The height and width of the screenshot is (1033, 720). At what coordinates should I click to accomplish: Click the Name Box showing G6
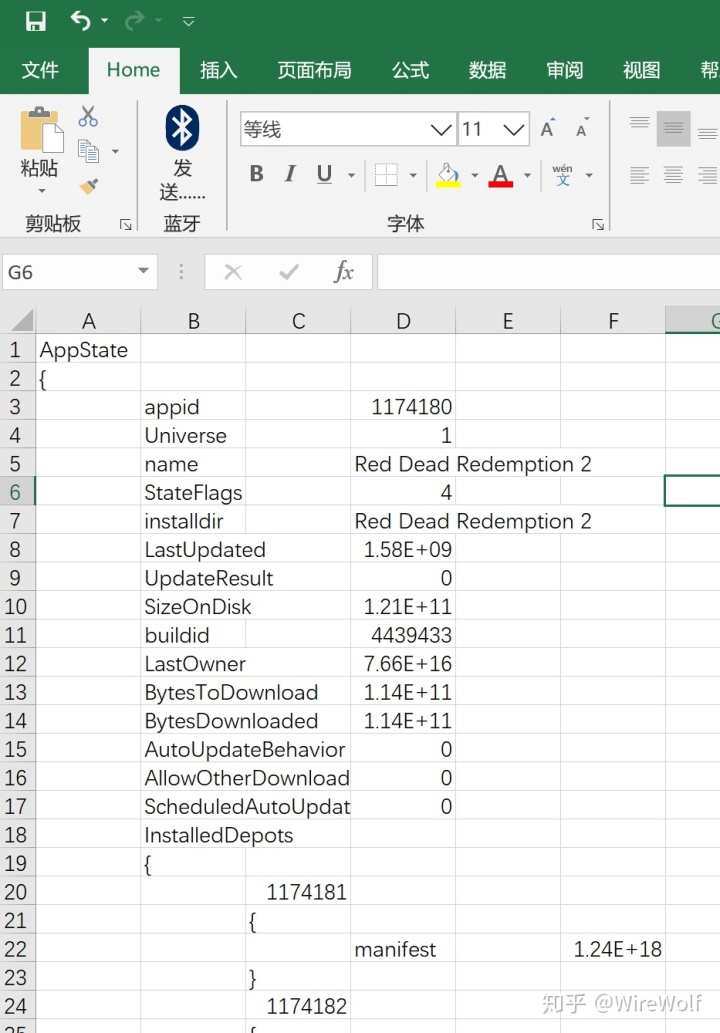coord(70,272)
